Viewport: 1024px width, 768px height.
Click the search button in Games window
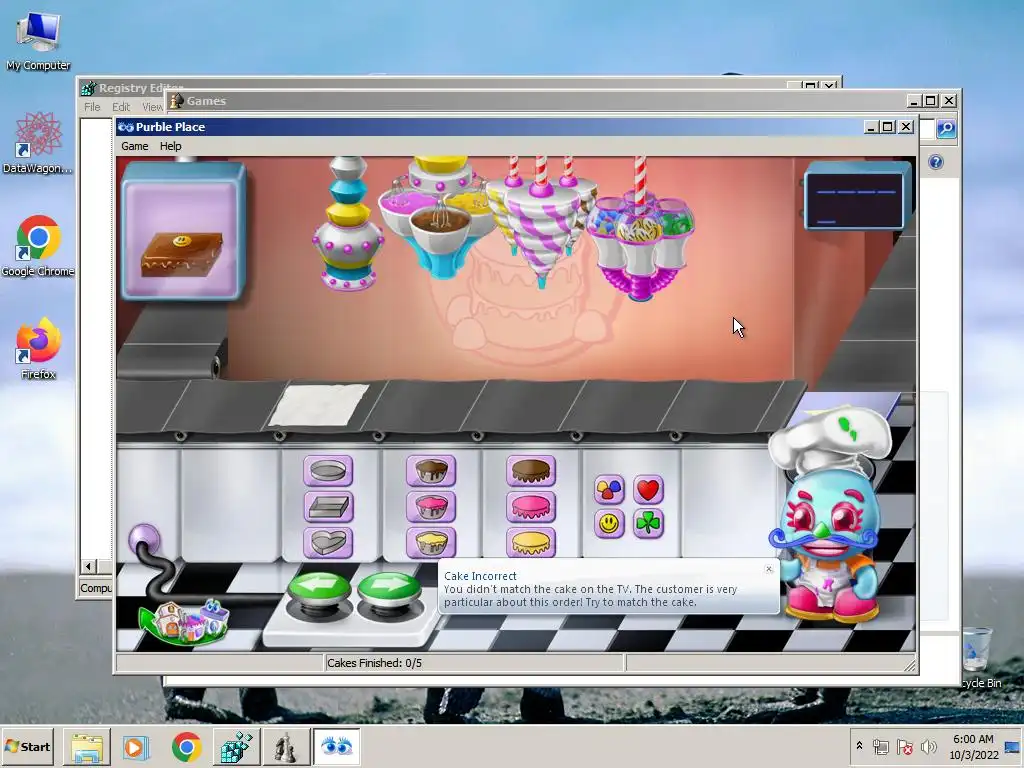tap(946, 129)
